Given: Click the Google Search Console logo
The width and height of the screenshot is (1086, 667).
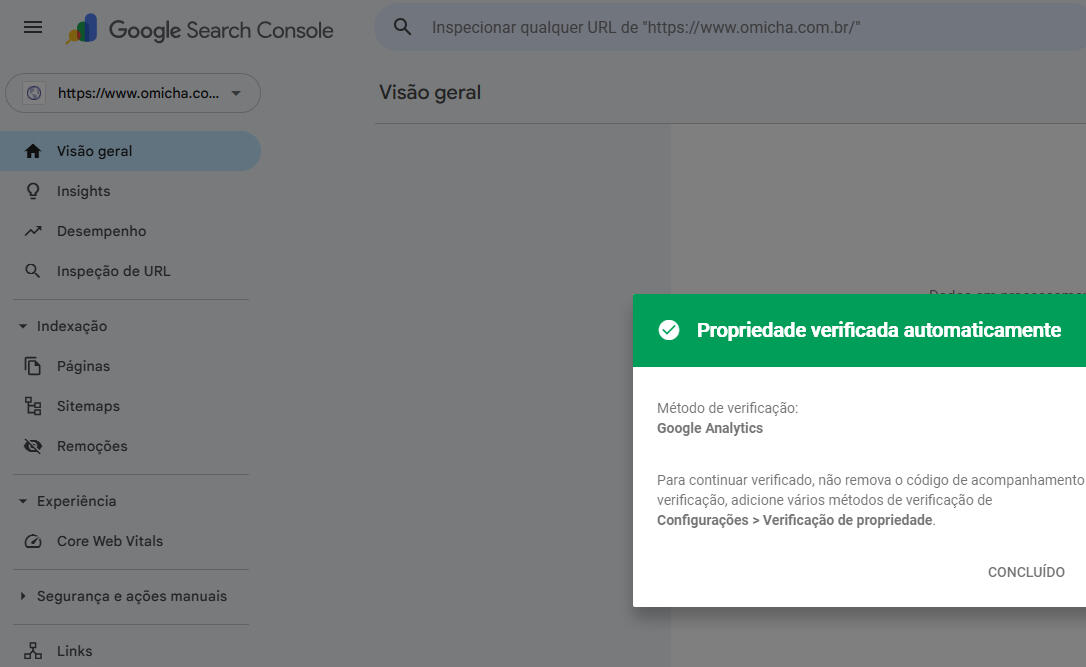Looking at the screenshot, I should pyautogui.click(x=200, y=30).
